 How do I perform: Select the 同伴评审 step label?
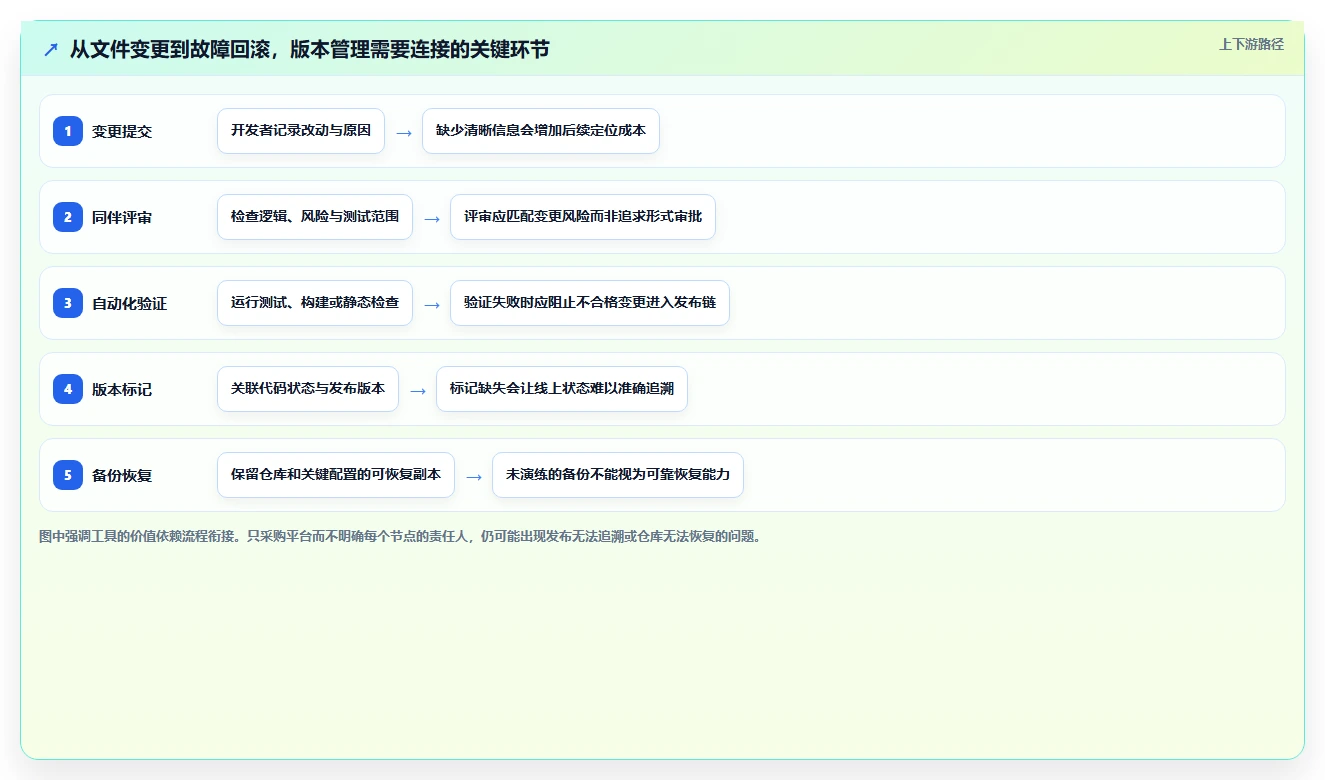(x=122, y=217)
